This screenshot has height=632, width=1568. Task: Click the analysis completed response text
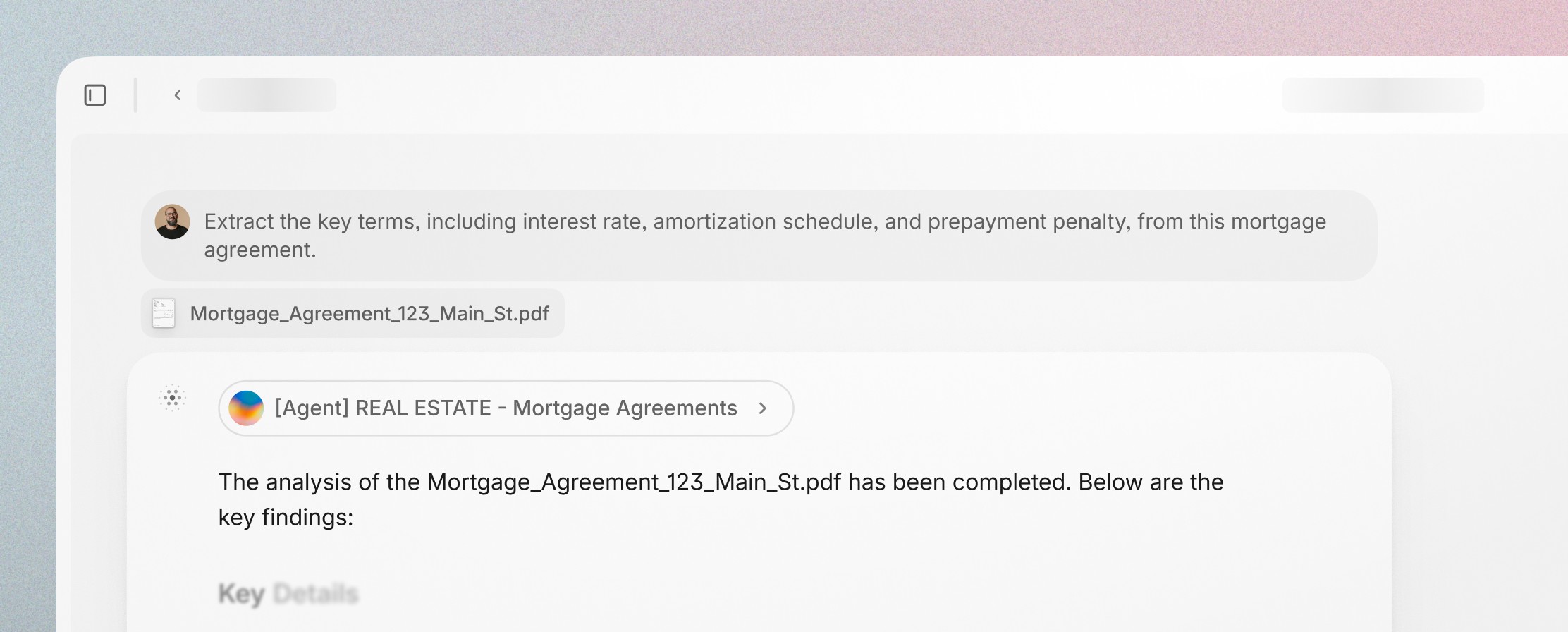click(721, 499)
